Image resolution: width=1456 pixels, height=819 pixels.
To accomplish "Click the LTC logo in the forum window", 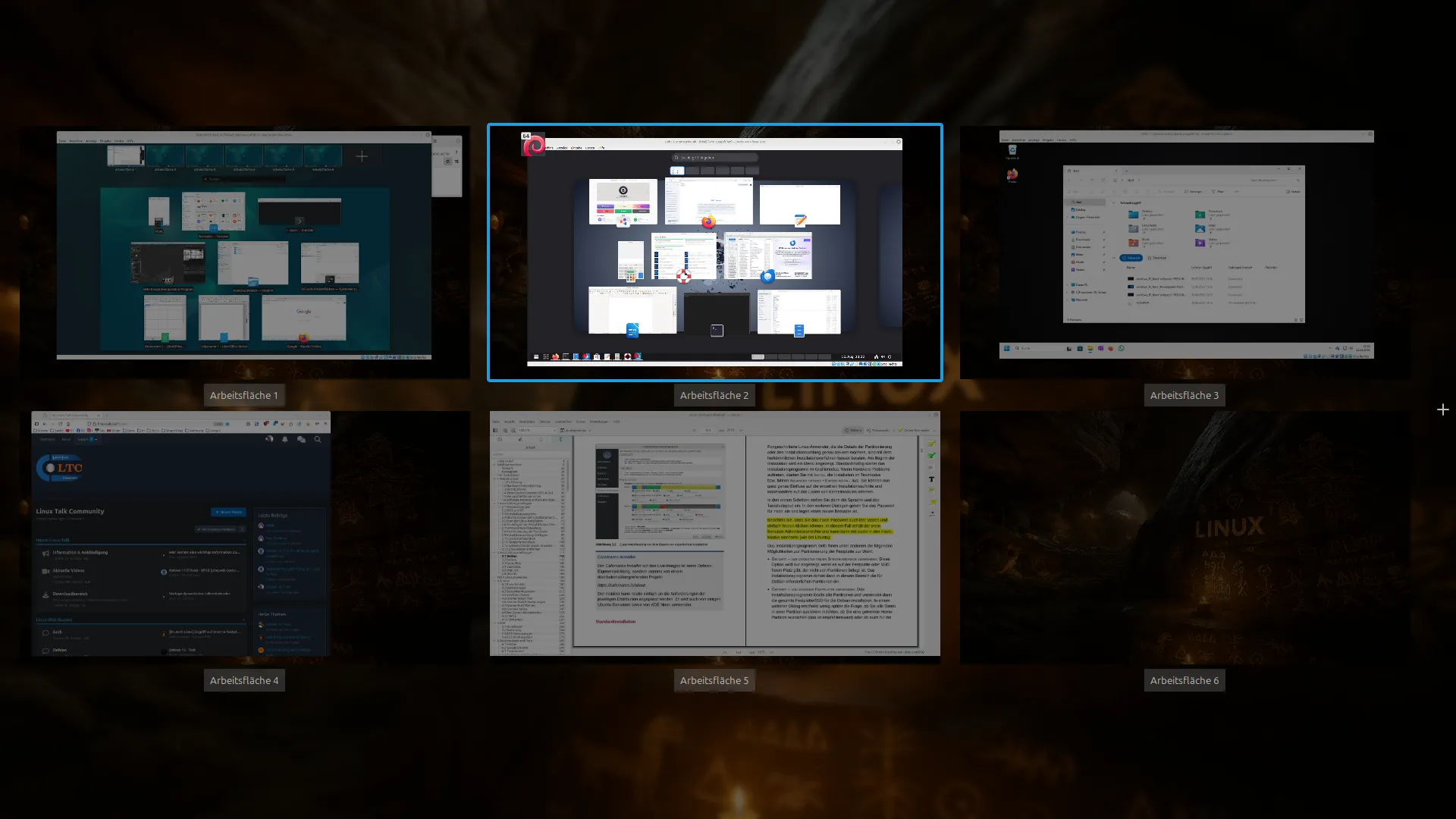I will pyautogui.click(x=60, y=468).
